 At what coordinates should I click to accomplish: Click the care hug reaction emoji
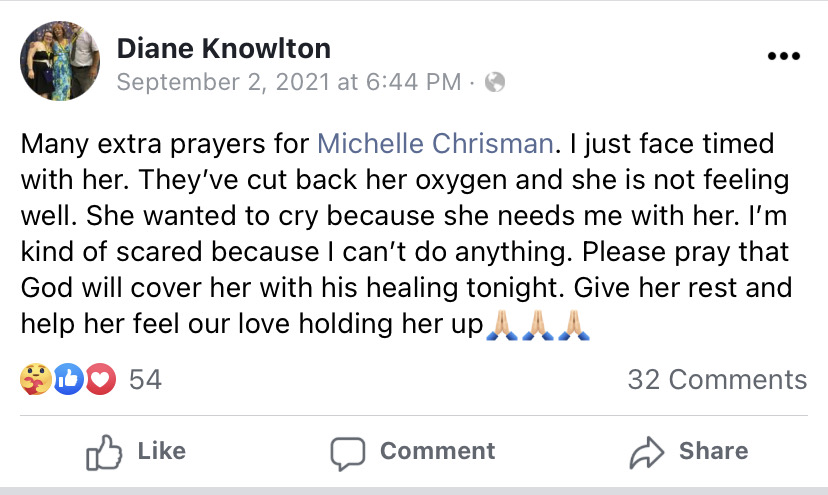[34, 379]
